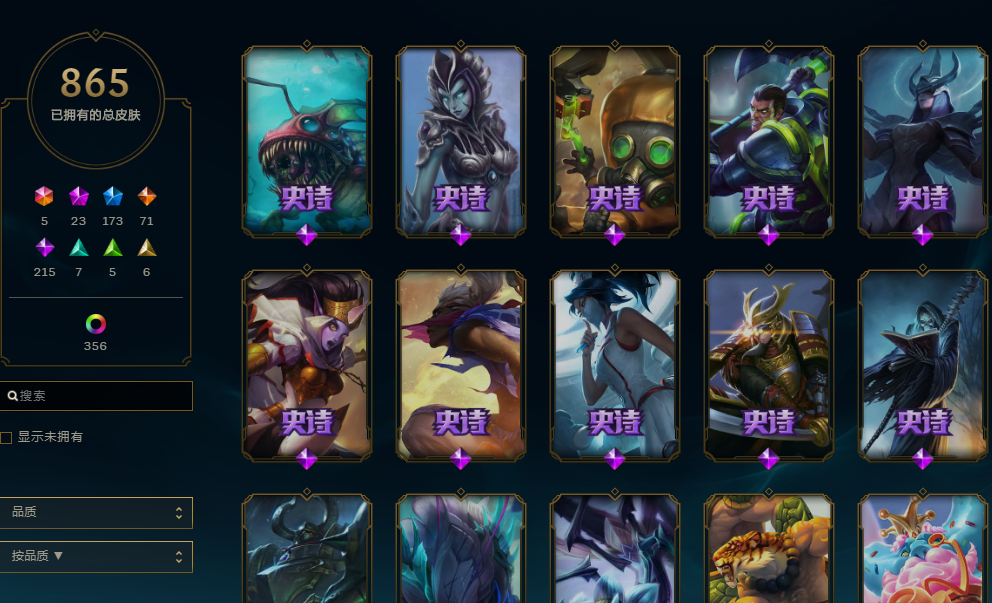Open the samurai armor skin card
Screen dimensions: 992x603
click(x=769, y=366)
